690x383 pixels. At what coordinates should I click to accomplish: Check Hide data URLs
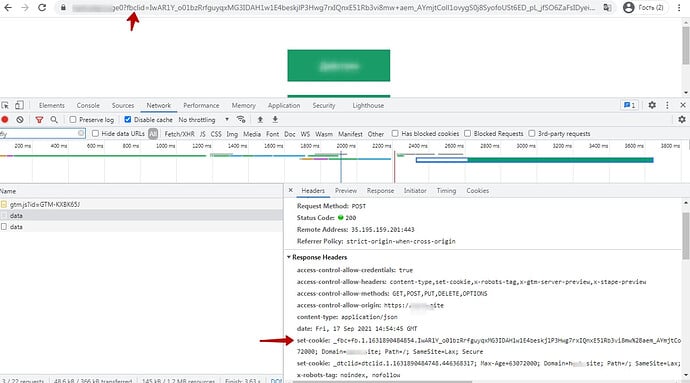[95, 133]
